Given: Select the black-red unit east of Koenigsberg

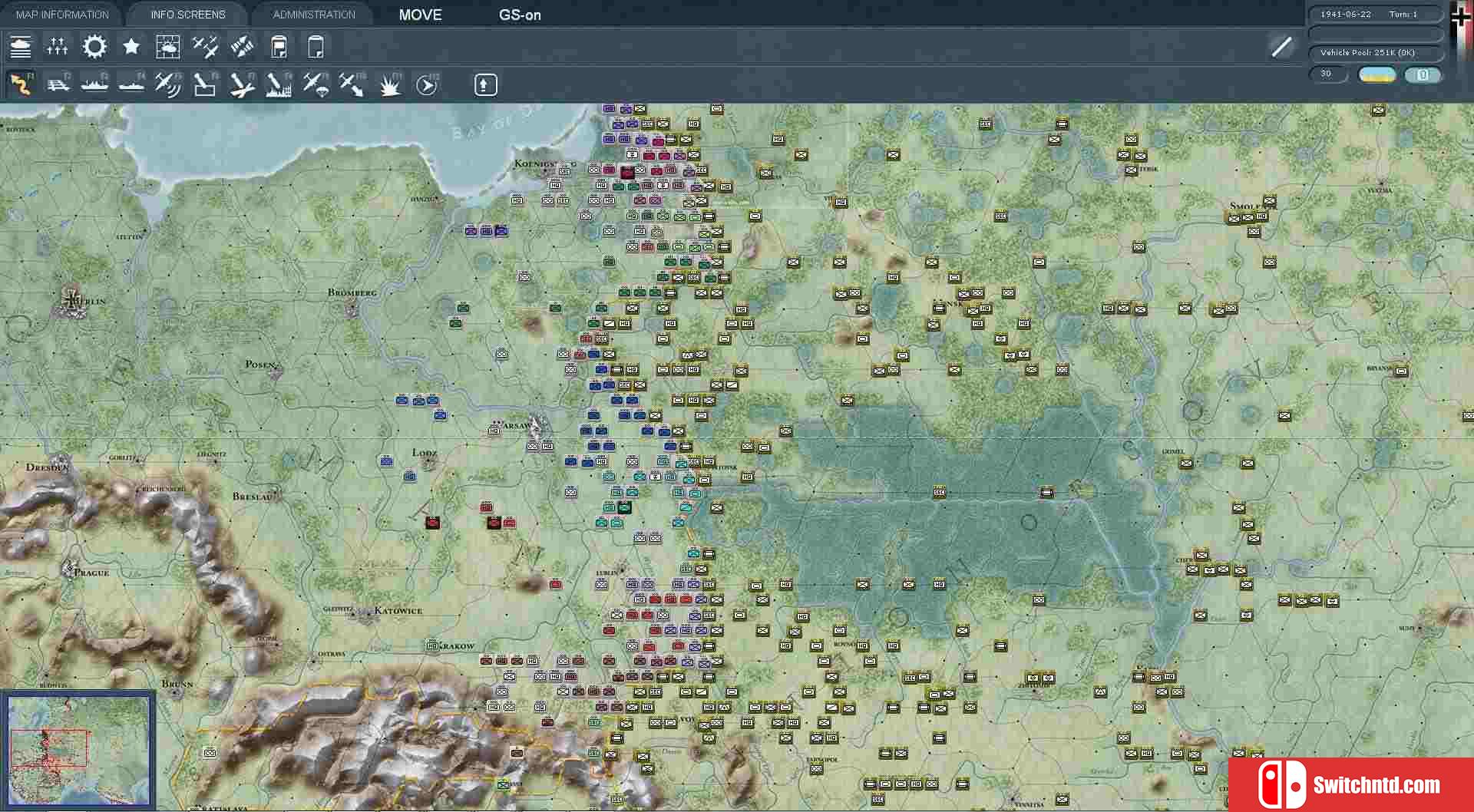Looking at the screenshot, I should 627,172.
